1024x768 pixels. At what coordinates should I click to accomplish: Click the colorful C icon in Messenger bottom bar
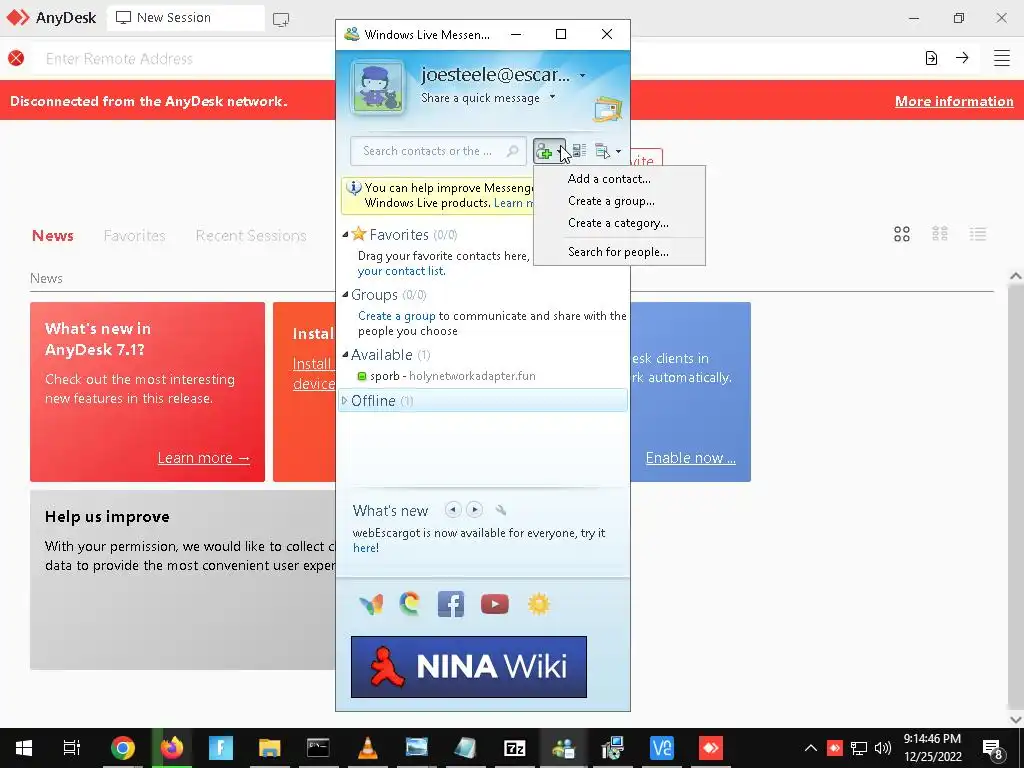(410, 604)
